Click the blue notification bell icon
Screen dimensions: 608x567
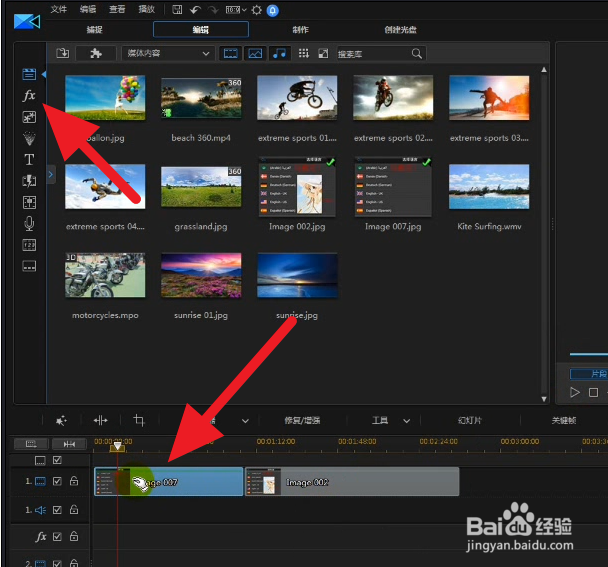(273, 10)
